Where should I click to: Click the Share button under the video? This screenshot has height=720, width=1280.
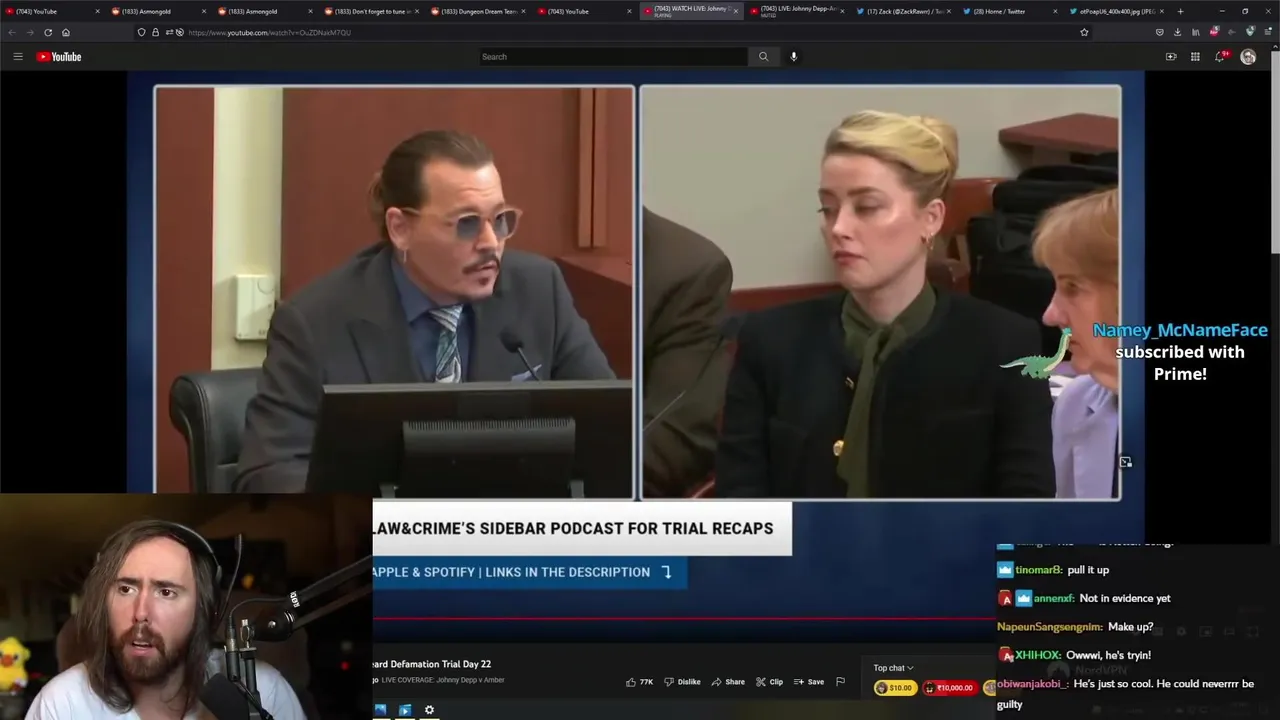[x=728, y=682]
